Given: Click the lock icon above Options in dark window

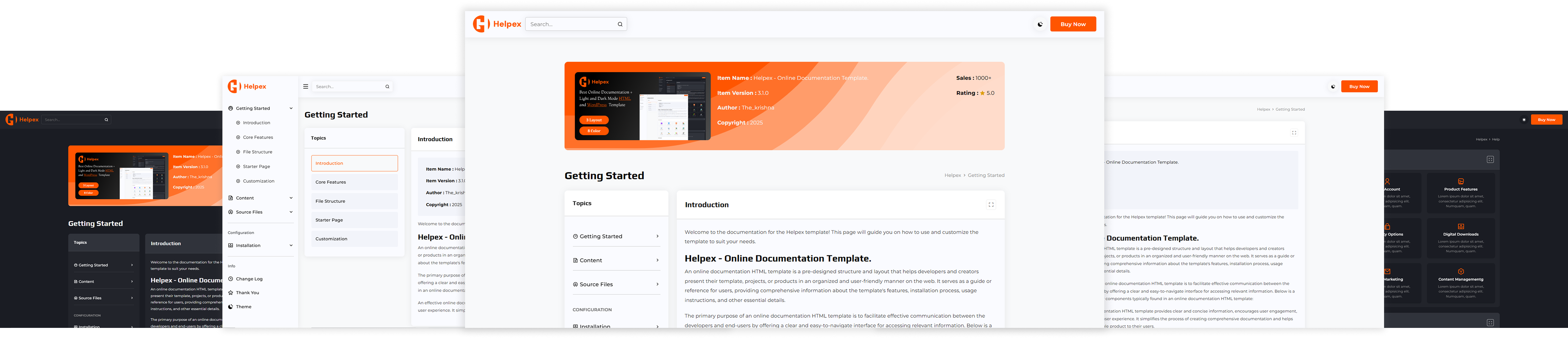Looking at the screenshot, I should pyautogui.click(x=1387, y=226).
